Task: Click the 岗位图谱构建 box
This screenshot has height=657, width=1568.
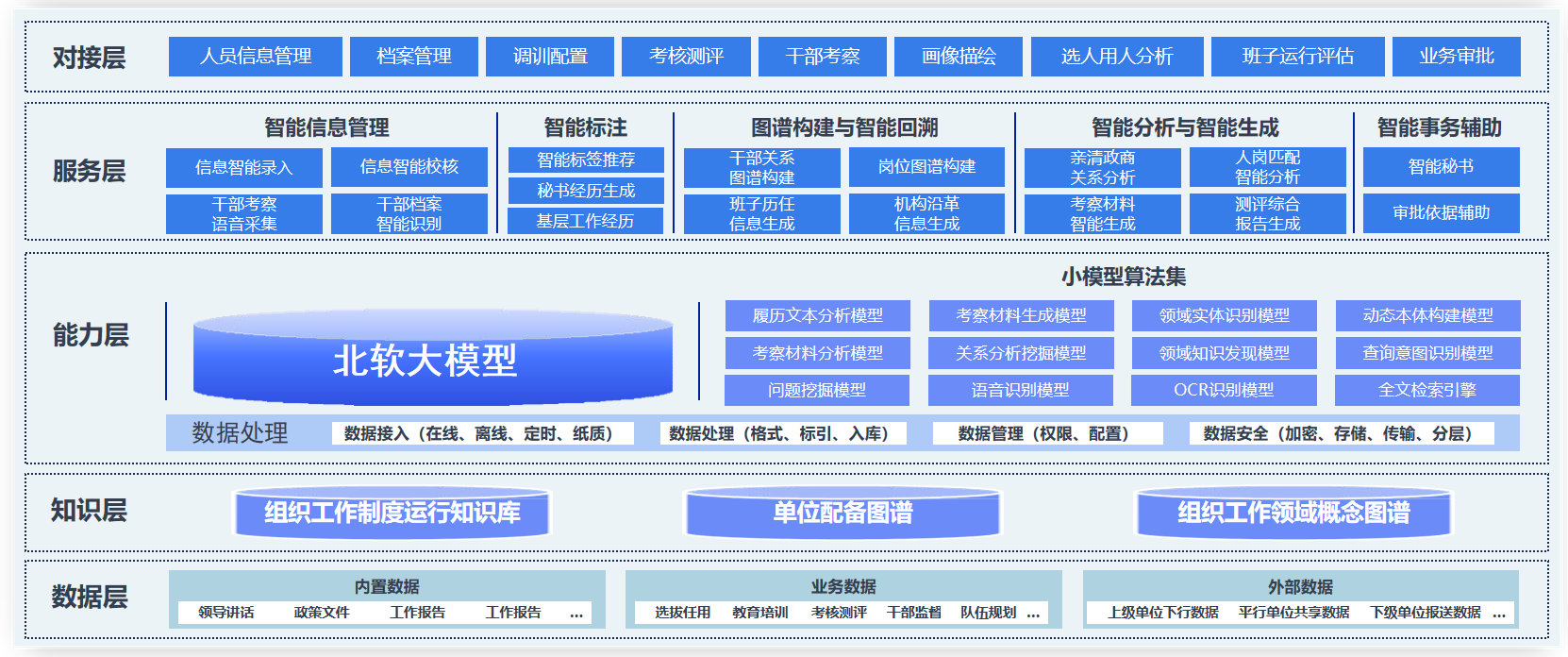Action: (927, 167)
